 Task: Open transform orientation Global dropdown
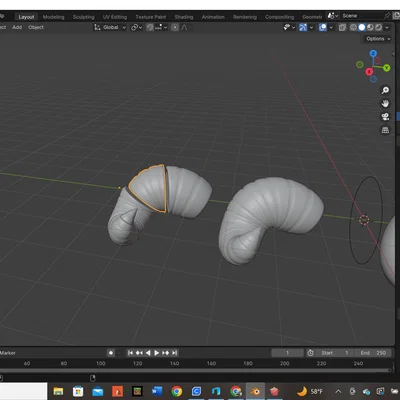click(x=110, y=27)
